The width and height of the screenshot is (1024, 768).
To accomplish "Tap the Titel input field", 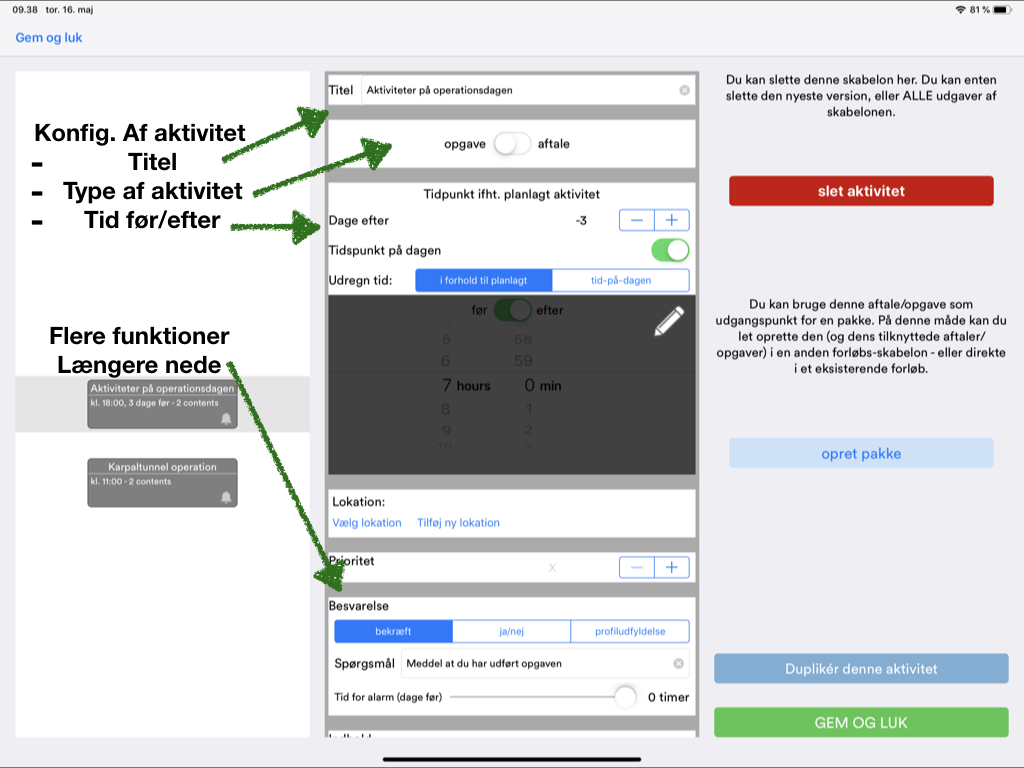I will point(528,90).
